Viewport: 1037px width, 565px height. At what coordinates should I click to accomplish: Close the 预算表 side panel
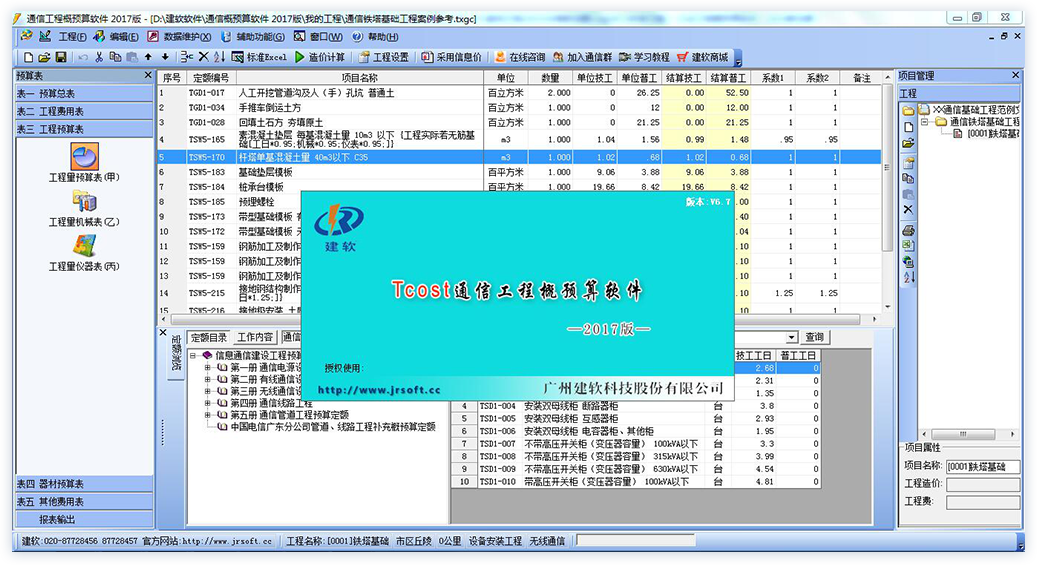[148, 75]
